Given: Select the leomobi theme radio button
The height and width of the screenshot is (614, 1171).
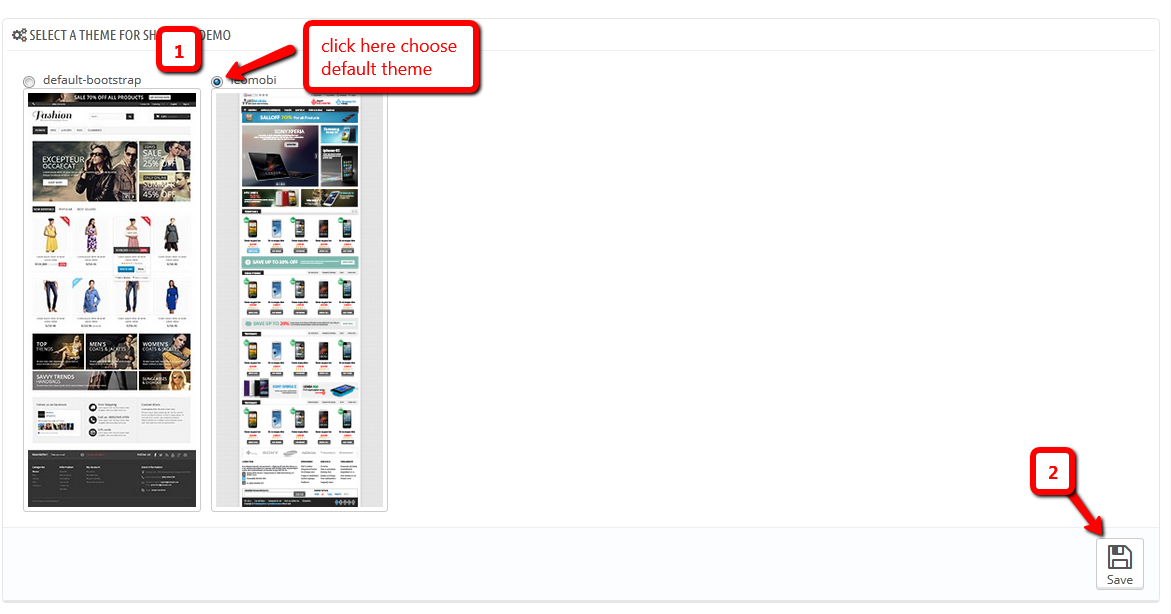Looking at the screenshot, I should (217, 81).
